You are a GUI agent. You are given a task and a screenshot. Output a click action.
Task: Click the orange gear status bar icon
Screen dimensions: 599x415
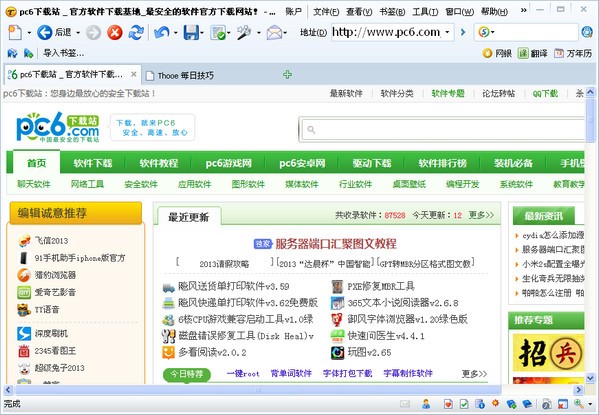click(x=495, y=403)
